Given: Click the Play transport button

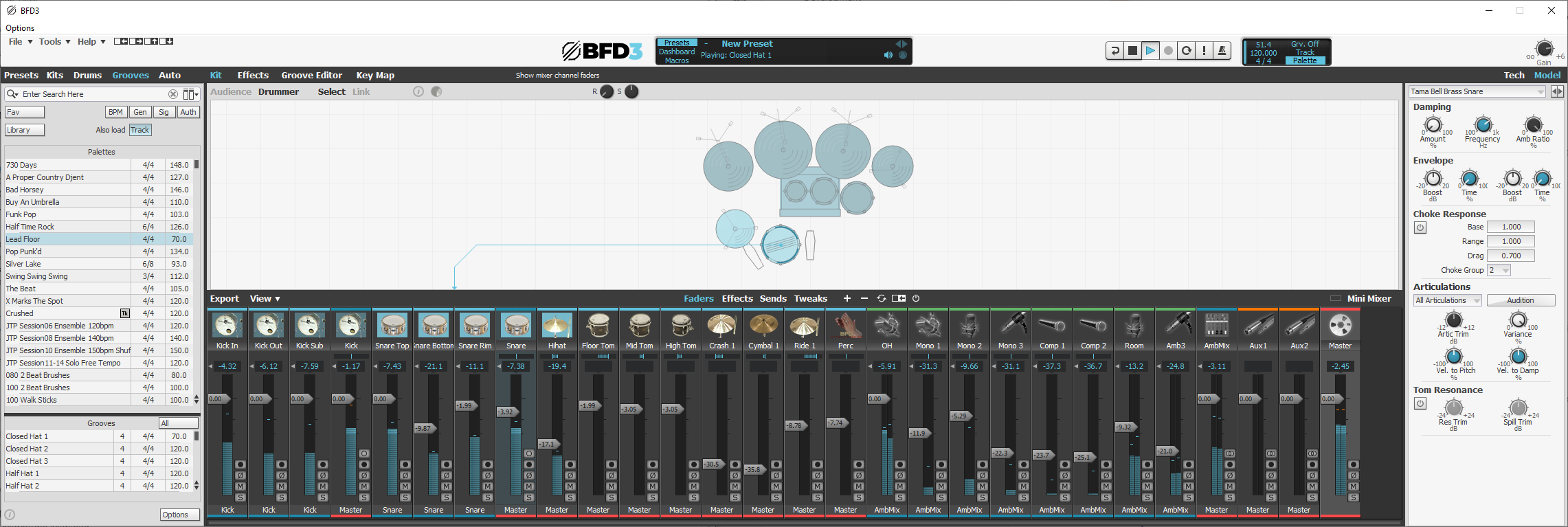Looking at the screenshot, I should 1150,51.
